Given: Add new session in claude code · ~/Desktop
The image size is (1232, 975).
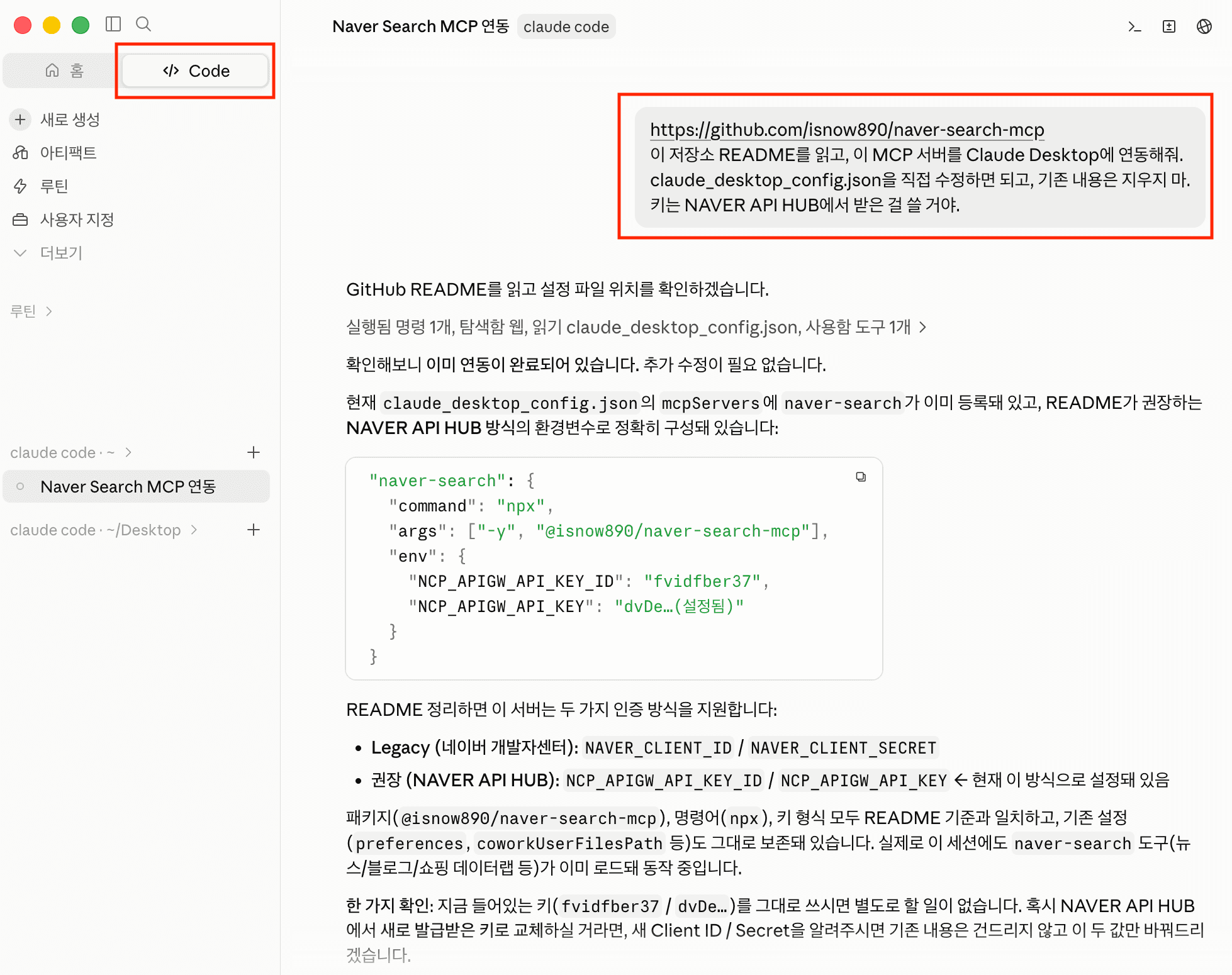Looking at the screenshot, I should click(254, 530).
